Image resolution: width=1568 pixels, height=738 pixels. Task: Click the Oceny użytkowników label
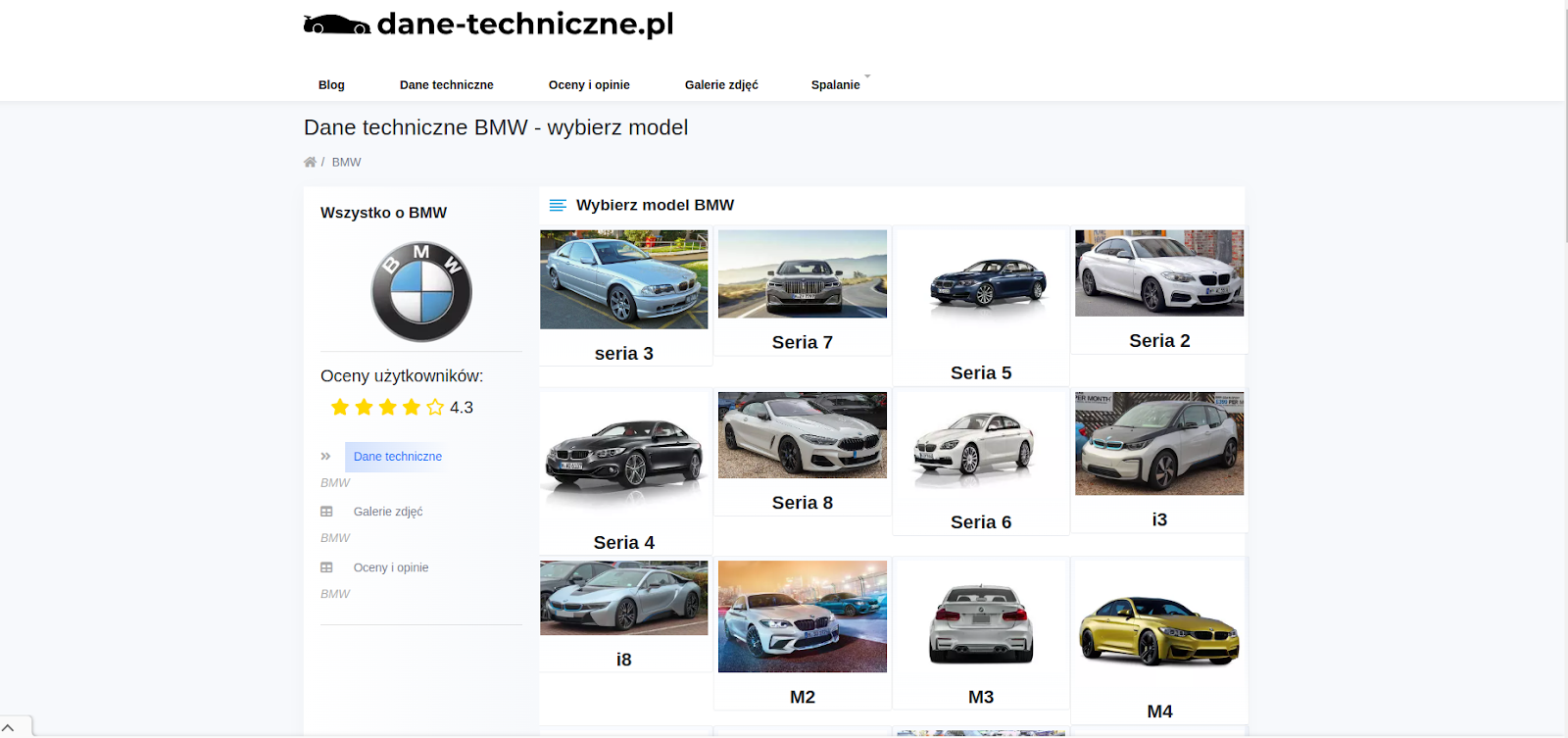(402, 376)
